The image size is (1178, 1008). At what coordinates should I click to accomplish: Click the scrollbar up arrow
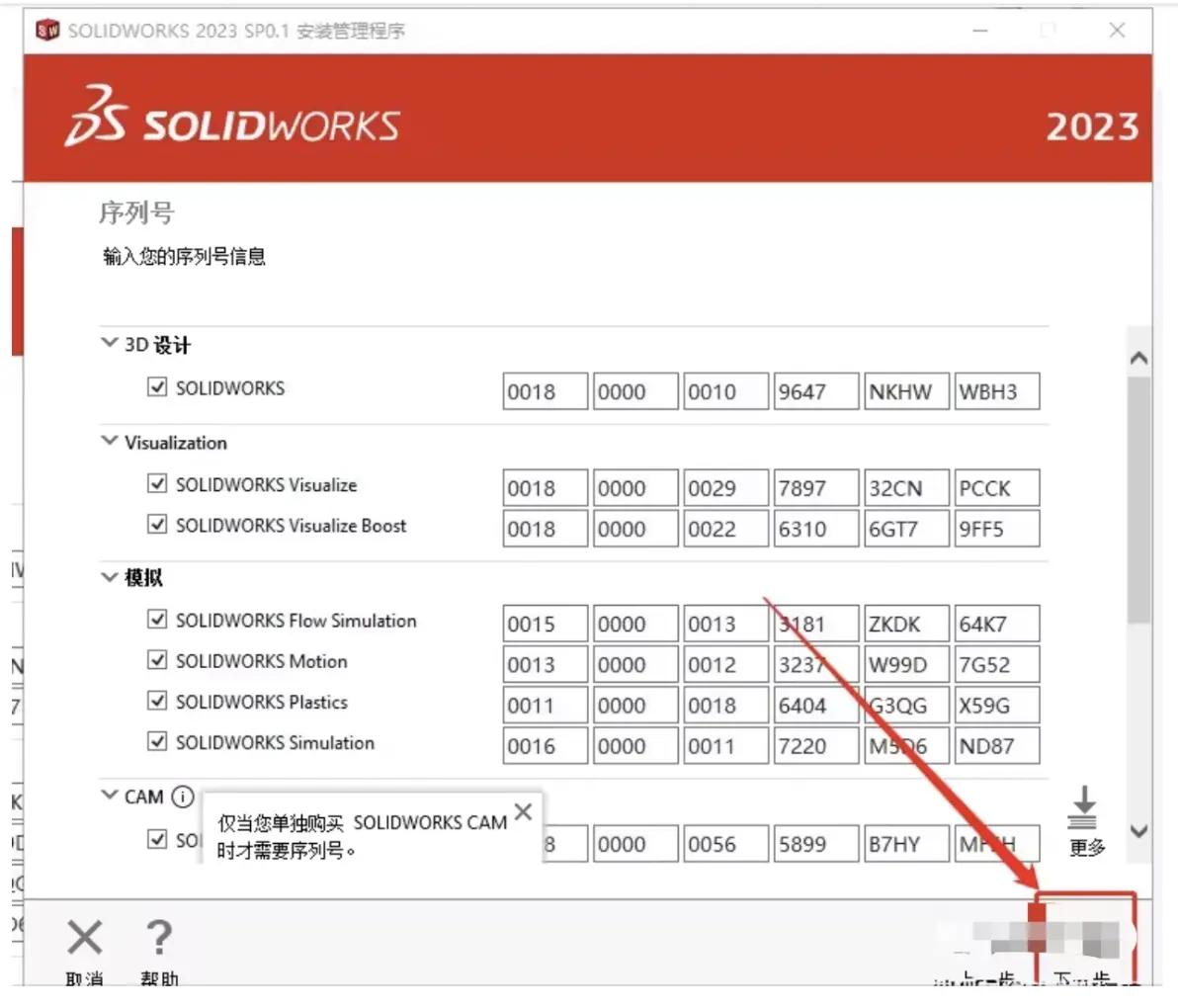pos(1138,359)
